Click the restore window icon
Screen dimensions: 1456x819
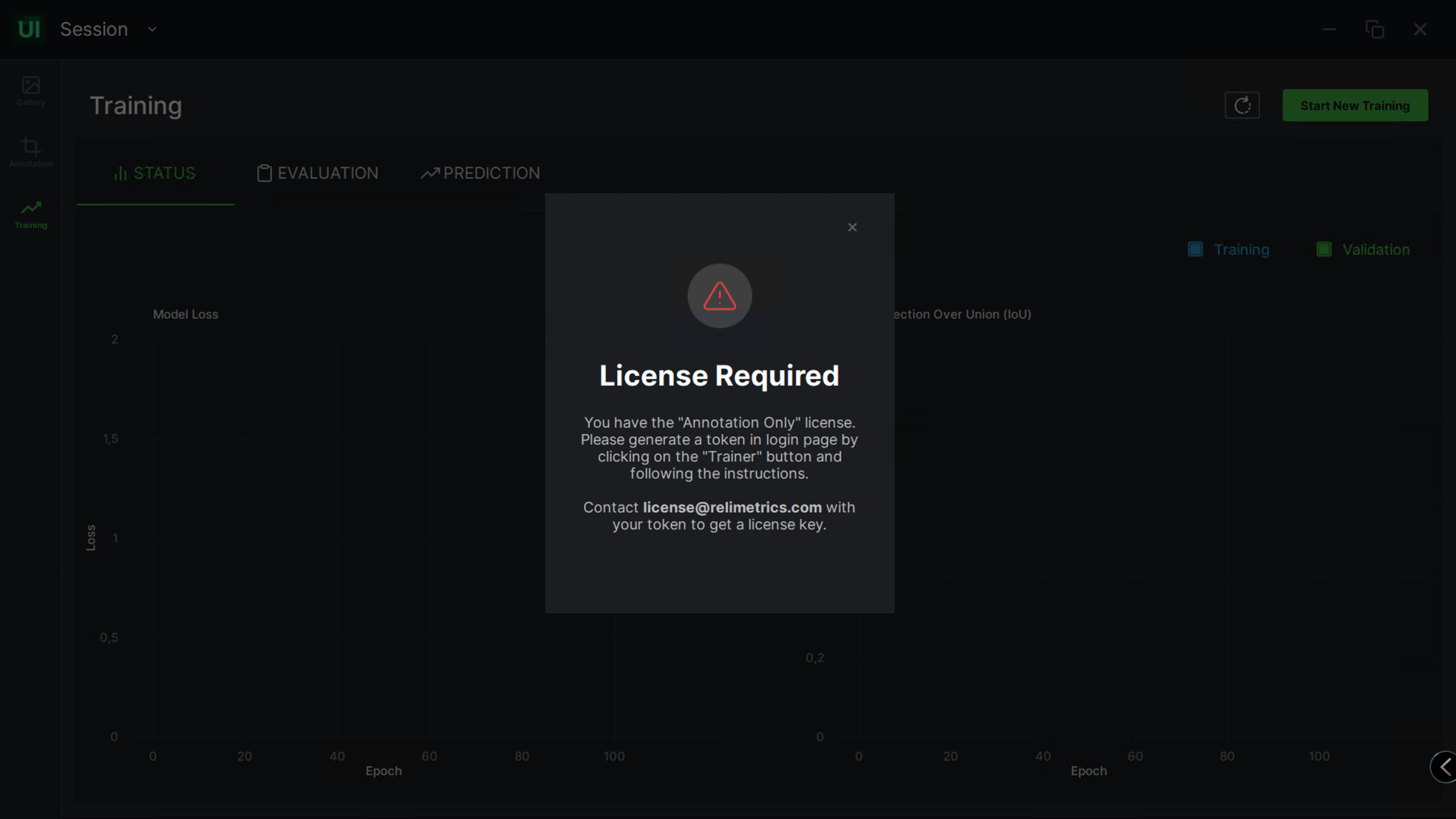(x=1375, y=29)
